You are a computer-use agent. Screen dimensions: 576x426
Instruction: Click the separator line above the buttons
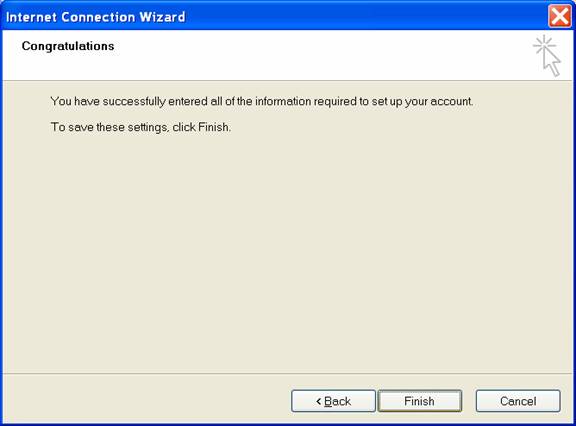[288, 374]
